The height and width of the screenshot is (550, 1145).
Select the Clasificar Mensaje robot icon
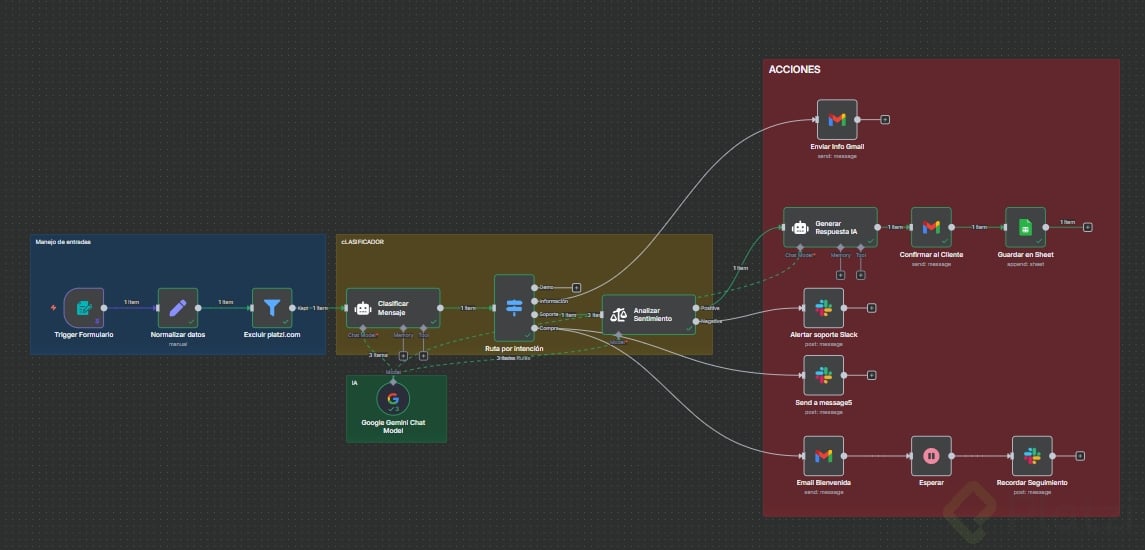pos(363,308)
